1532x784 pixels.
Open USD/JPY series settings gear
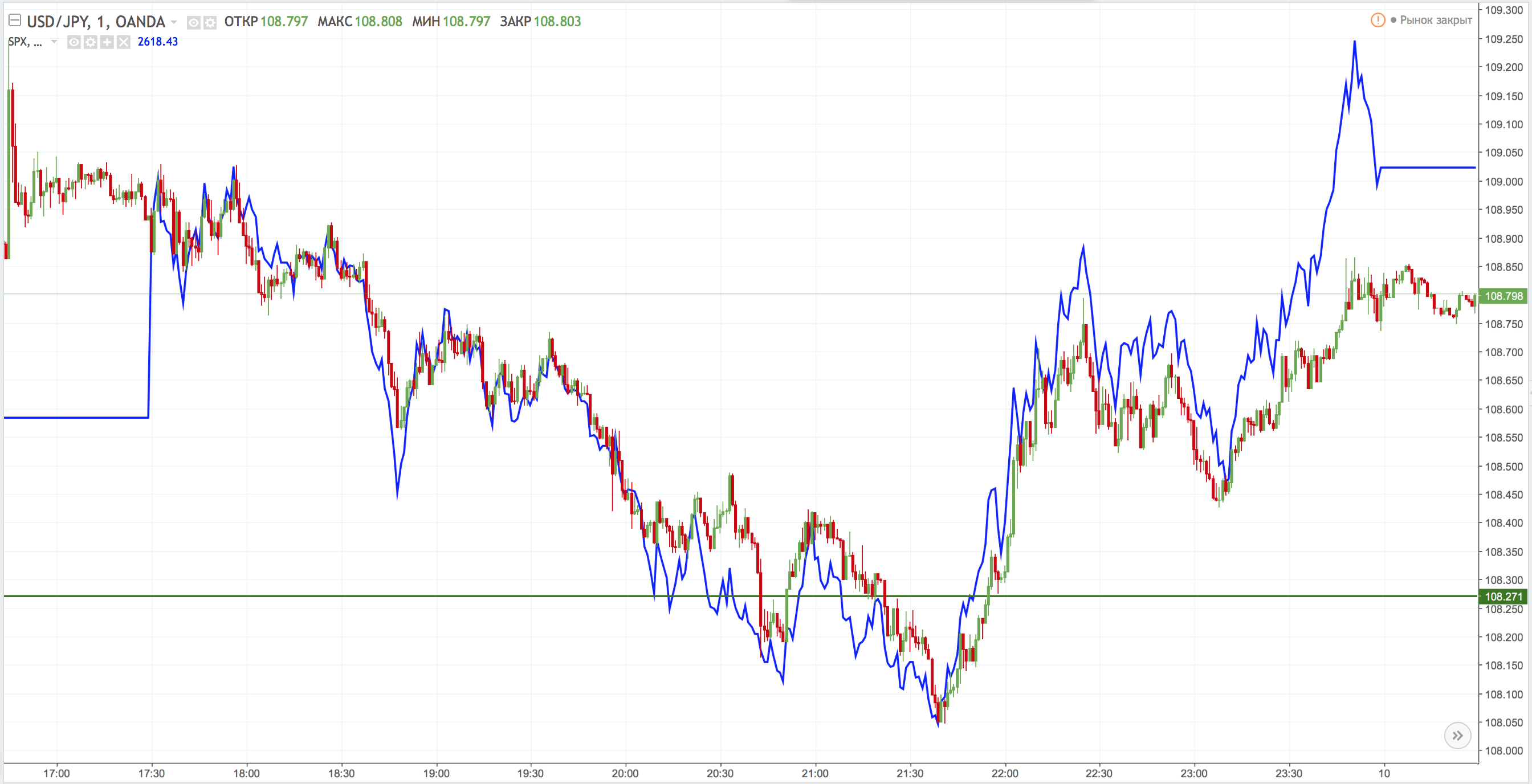tap(210, 23)
